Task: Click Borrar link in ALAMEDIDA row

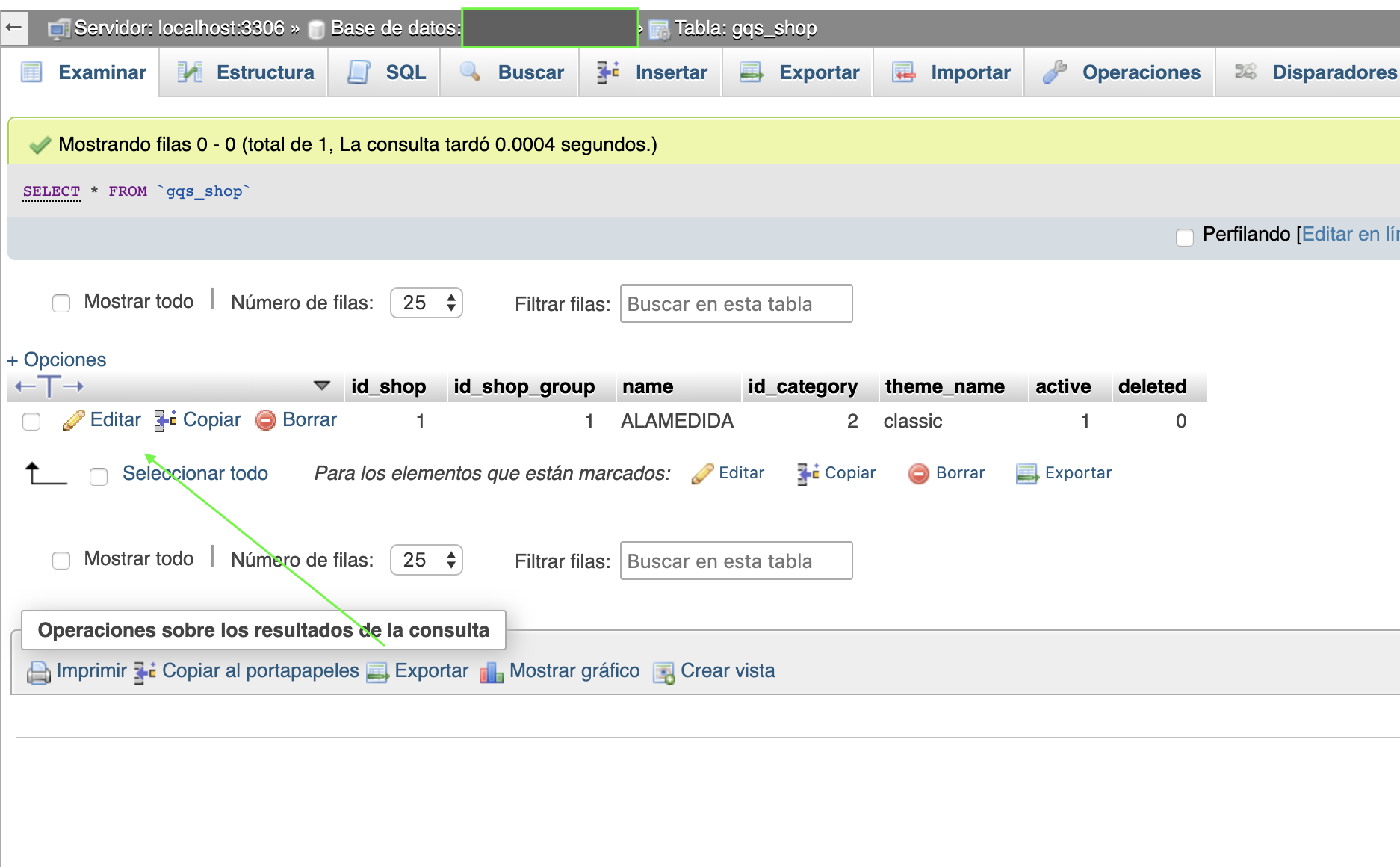Action: pos(310,419)
